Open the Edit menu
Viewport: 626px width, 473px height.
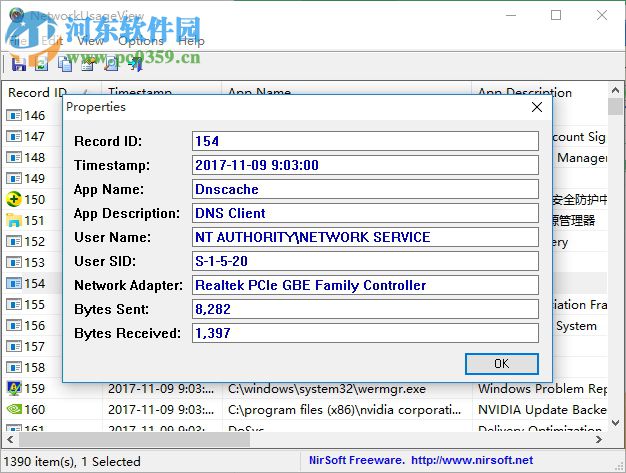tap(52, 41)
